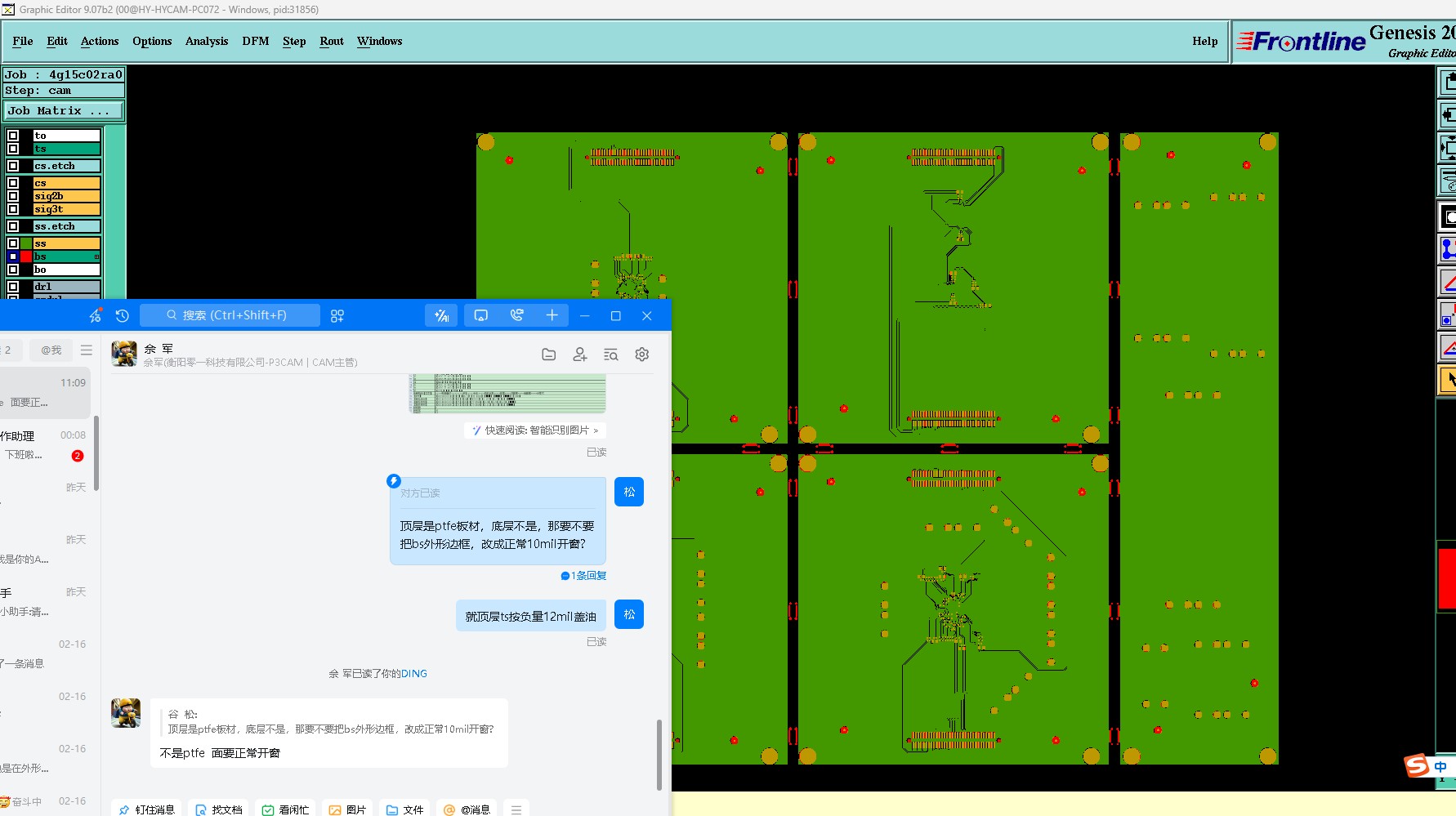Click the 钉住消息 button
This screenshot has height=816, width=1456.
(x=147, y=809)
